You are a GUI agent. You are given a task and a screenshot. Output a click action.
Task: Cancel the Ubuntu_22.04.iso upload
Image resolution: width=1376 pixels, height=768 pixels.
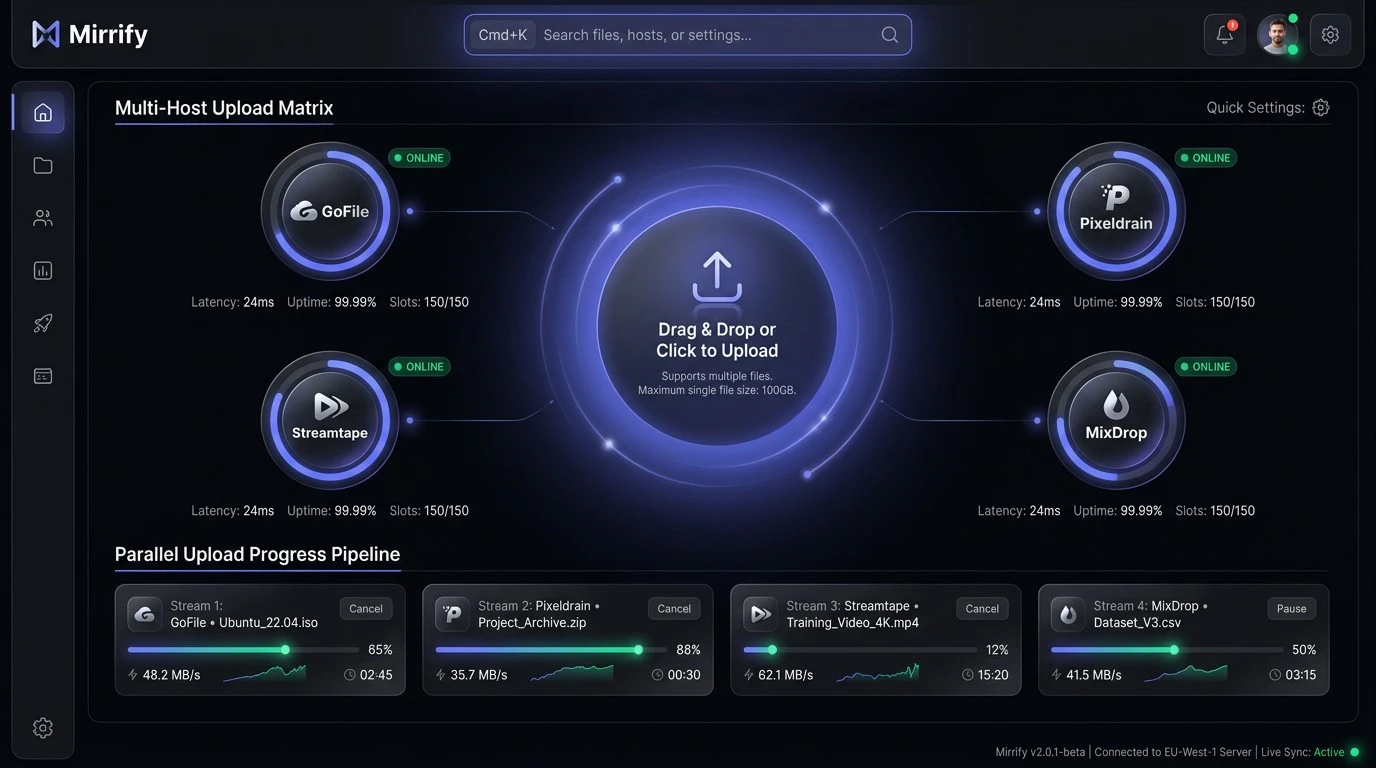point(366,609)
